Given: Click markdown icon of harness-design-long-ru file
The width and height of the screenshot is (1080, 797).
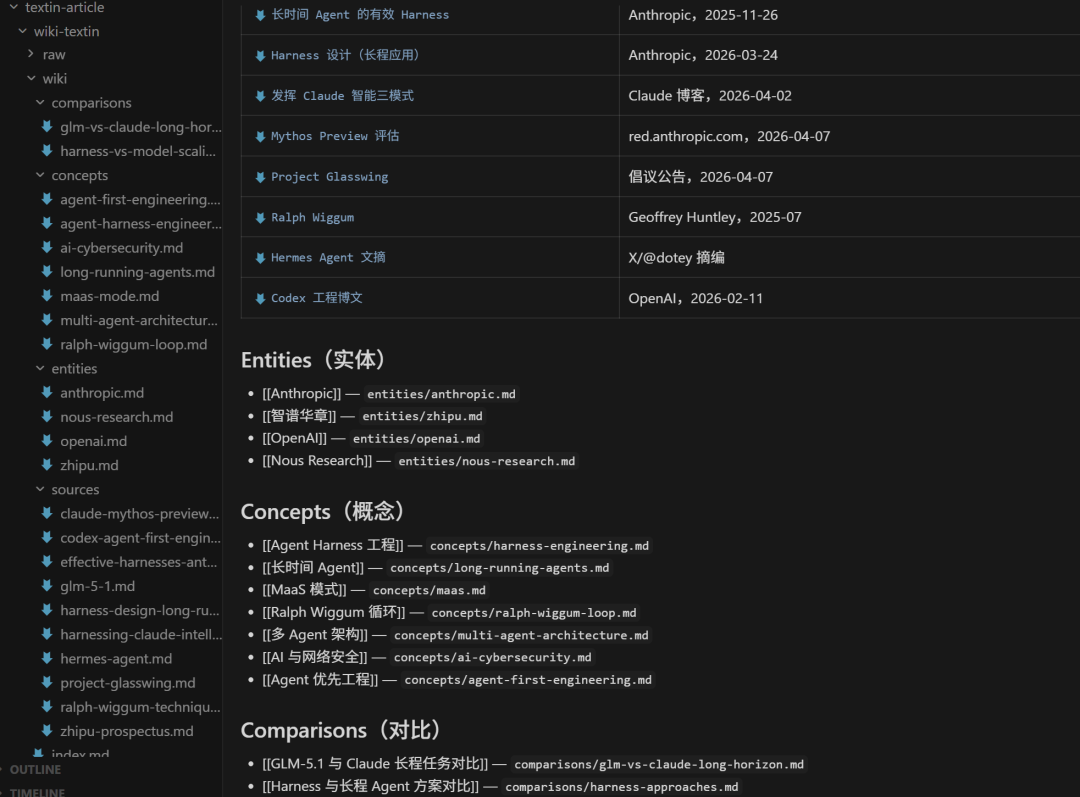Looking at the screenshot, I should tap(47, 610).
